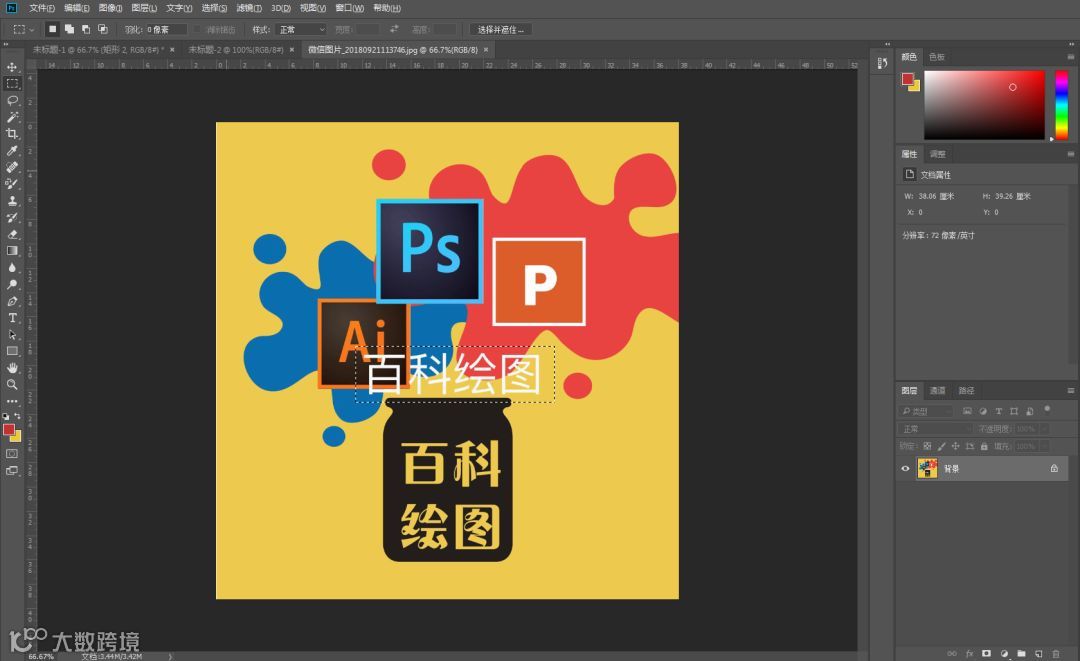Viewport: 1080px width, 661px height.
Task: Select the Path Selection tool
Action: pos(12,335)
